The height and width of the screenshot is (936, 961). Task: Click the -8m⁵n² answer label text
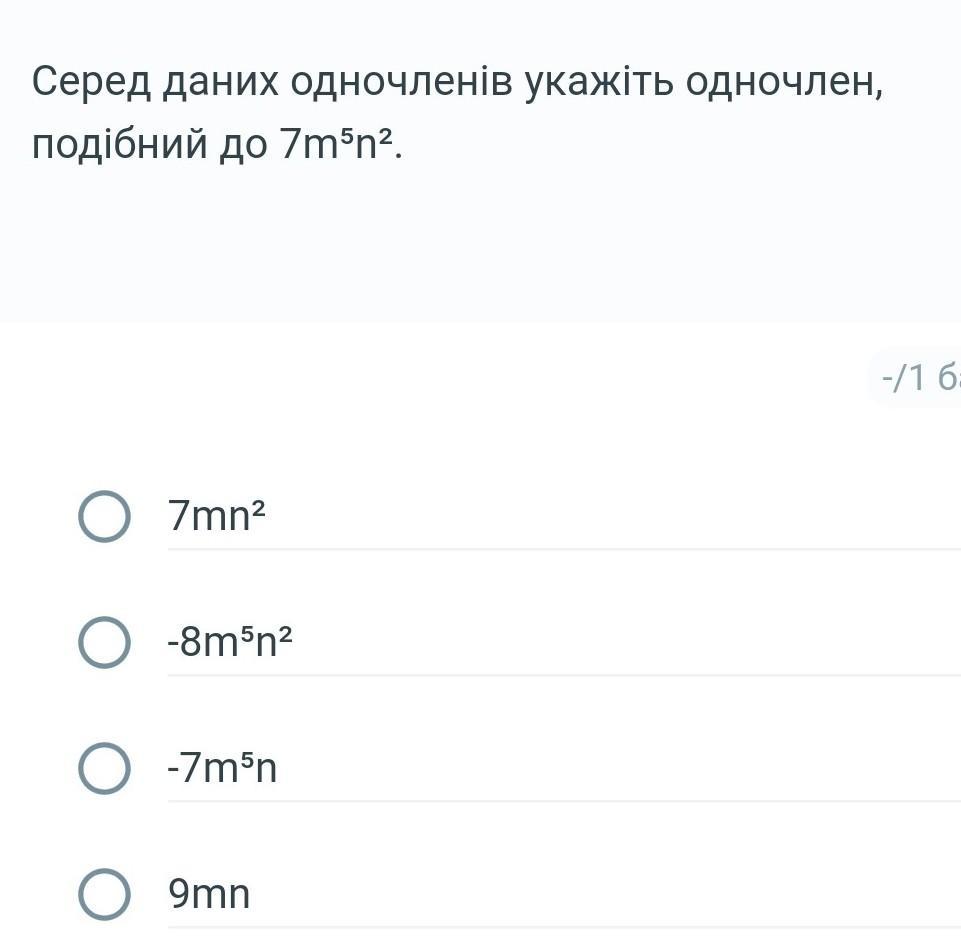pos(229,642)
